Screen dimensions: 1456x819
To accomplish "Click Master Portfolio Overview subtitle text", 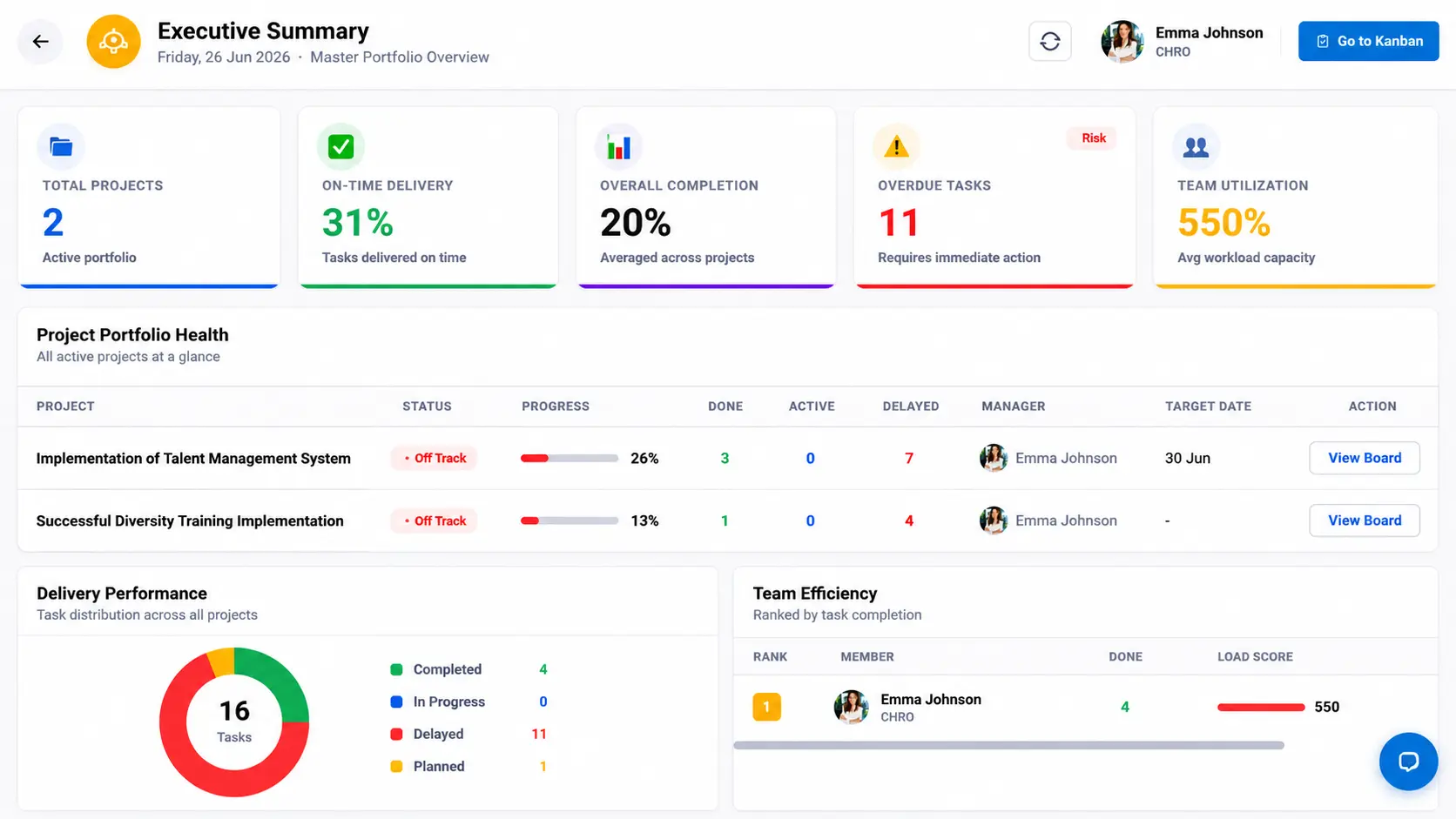I will (x=400, y=57).
